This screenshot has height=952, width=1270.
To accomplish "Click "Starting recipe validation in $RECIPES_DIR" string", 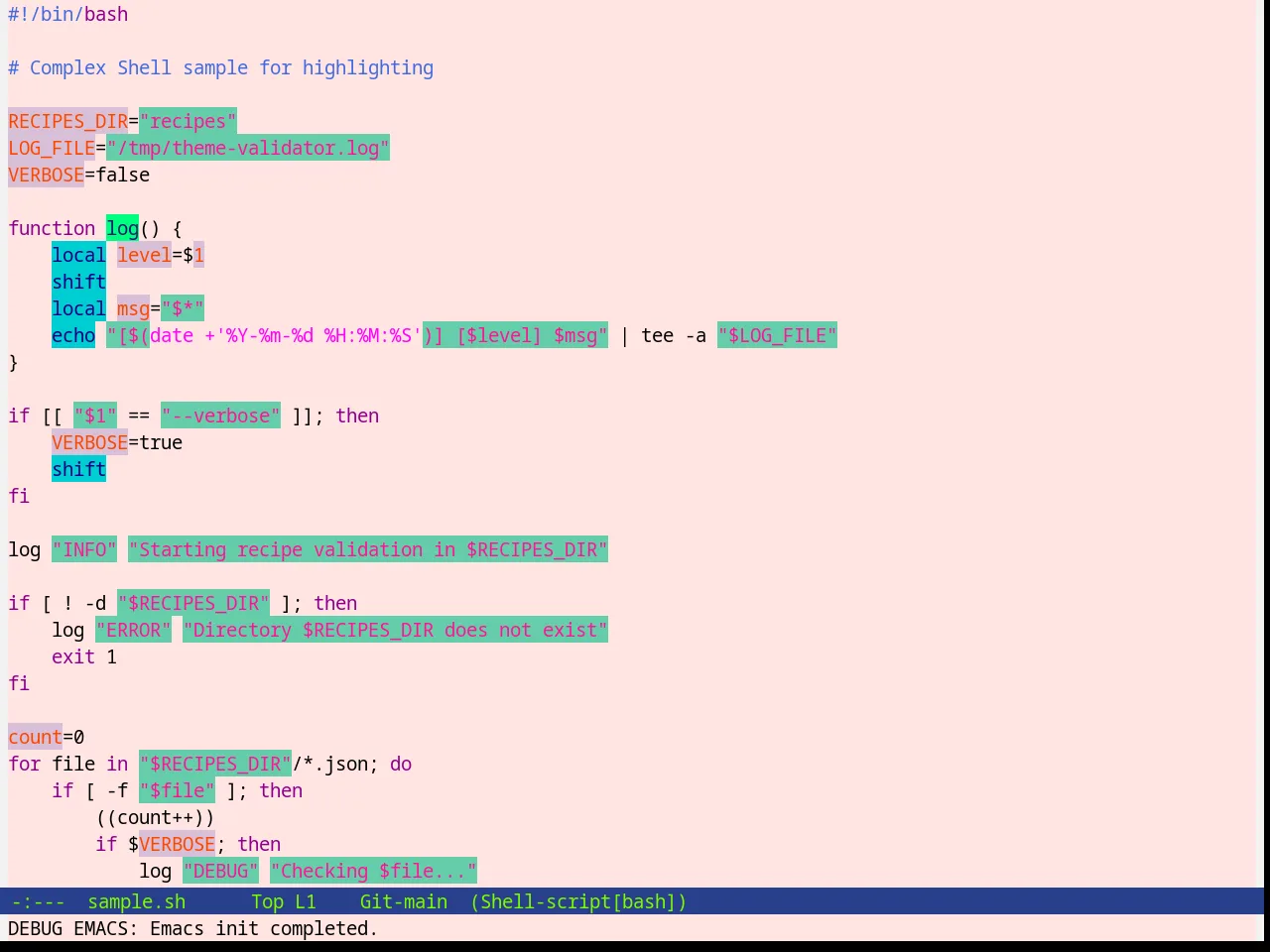I will point(368,549).
